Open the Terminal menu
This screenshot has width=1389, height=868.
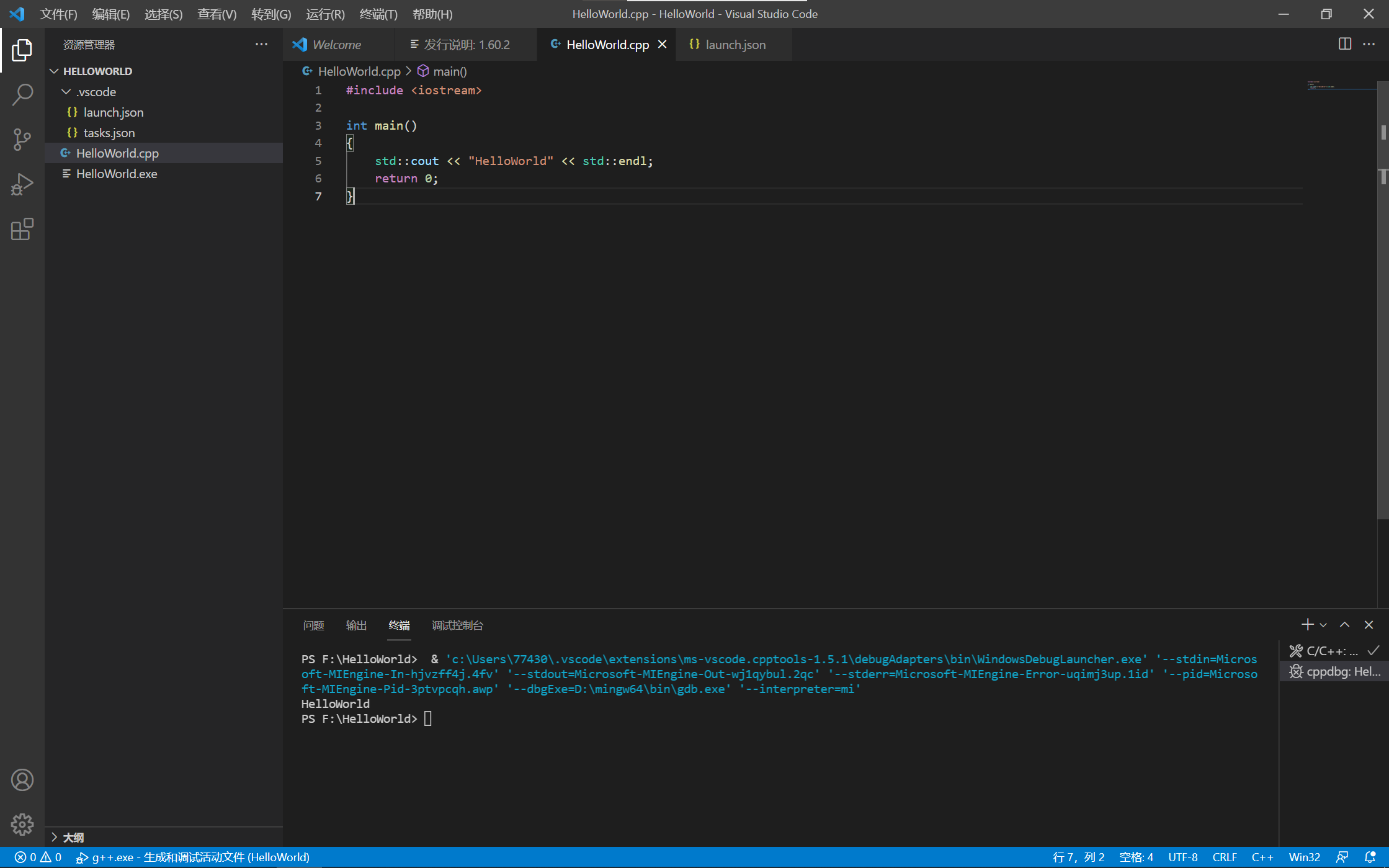378,14
